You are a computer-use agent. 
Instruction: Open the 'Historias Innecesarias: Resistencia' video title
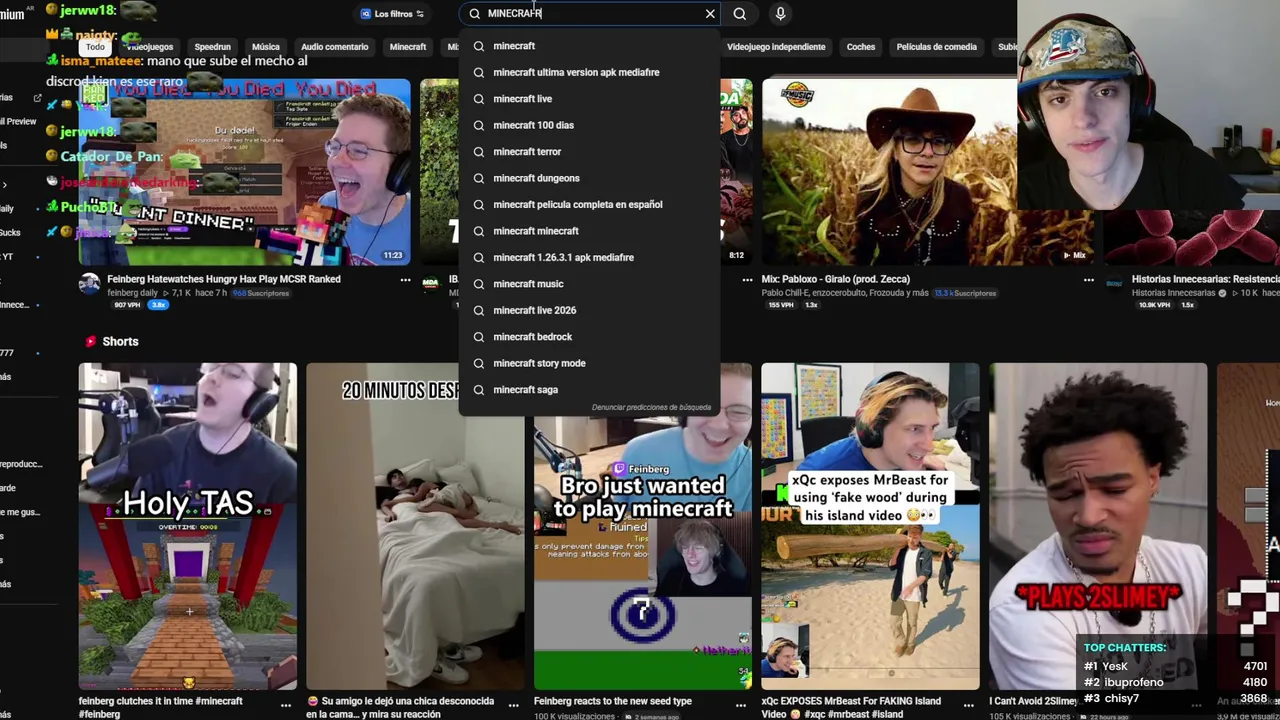pos(1205,279)
